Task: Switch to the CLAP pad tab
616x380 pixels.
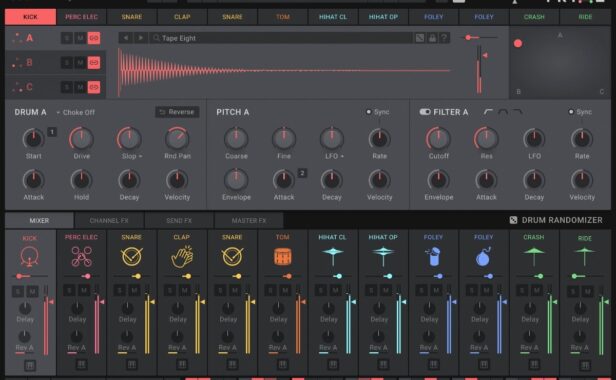Action: point(182,17)
